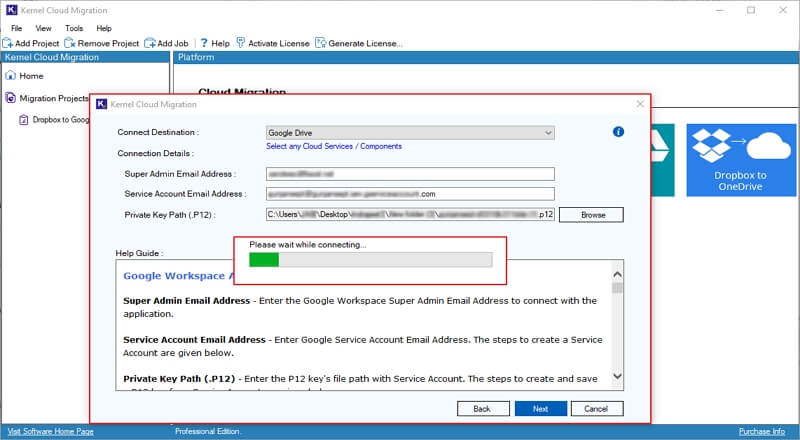Select Migration Projects in the sidebar tree
This screenshot has width=800, height=440.
click(54, 98)
